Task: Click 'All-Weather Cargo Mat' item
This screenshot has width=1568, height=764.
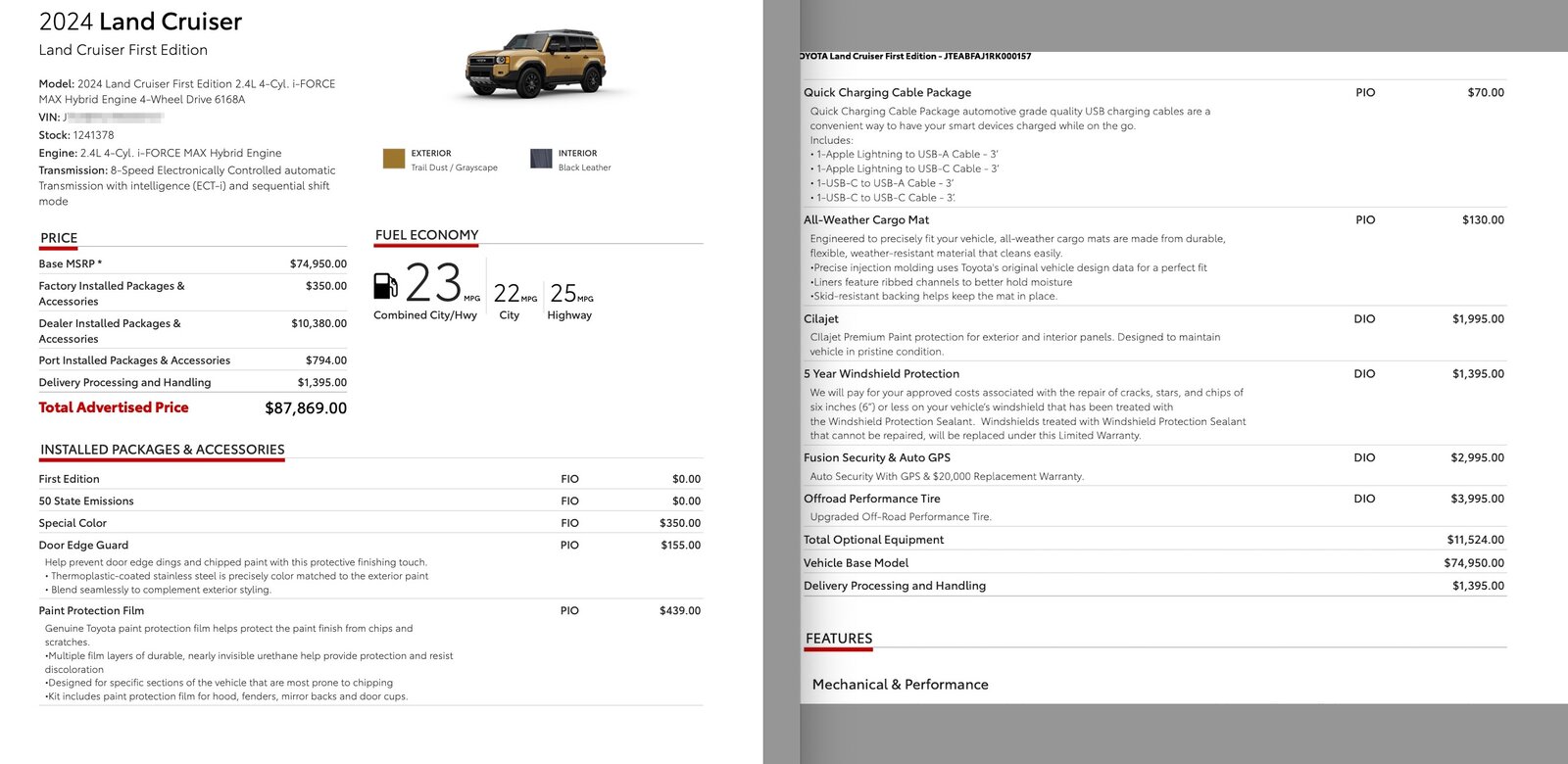Action: click(x=866, y=219)
